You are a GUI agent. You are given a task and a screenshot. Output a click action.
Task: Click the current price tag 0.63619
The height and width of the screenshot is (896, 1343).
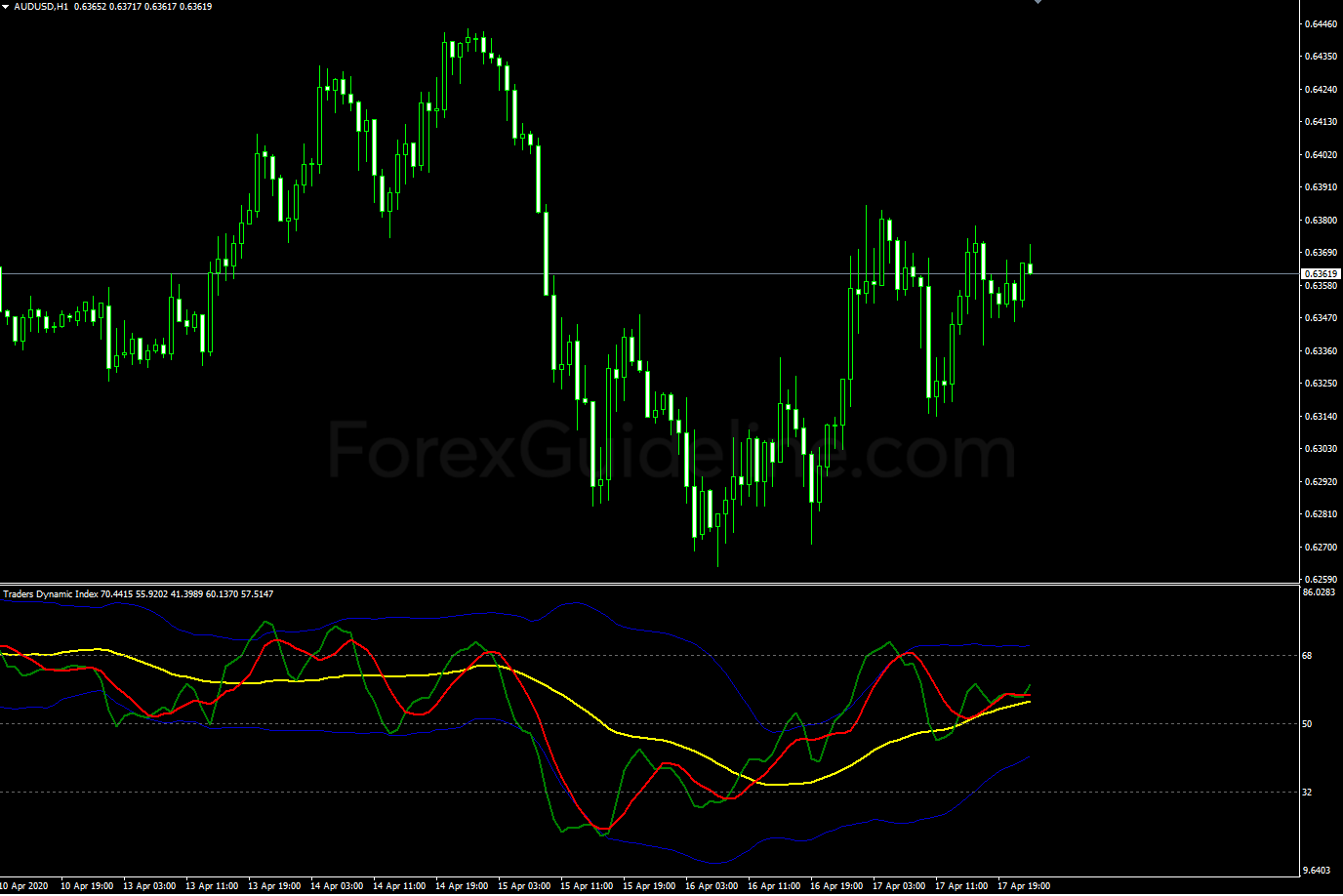point(1322,274)
